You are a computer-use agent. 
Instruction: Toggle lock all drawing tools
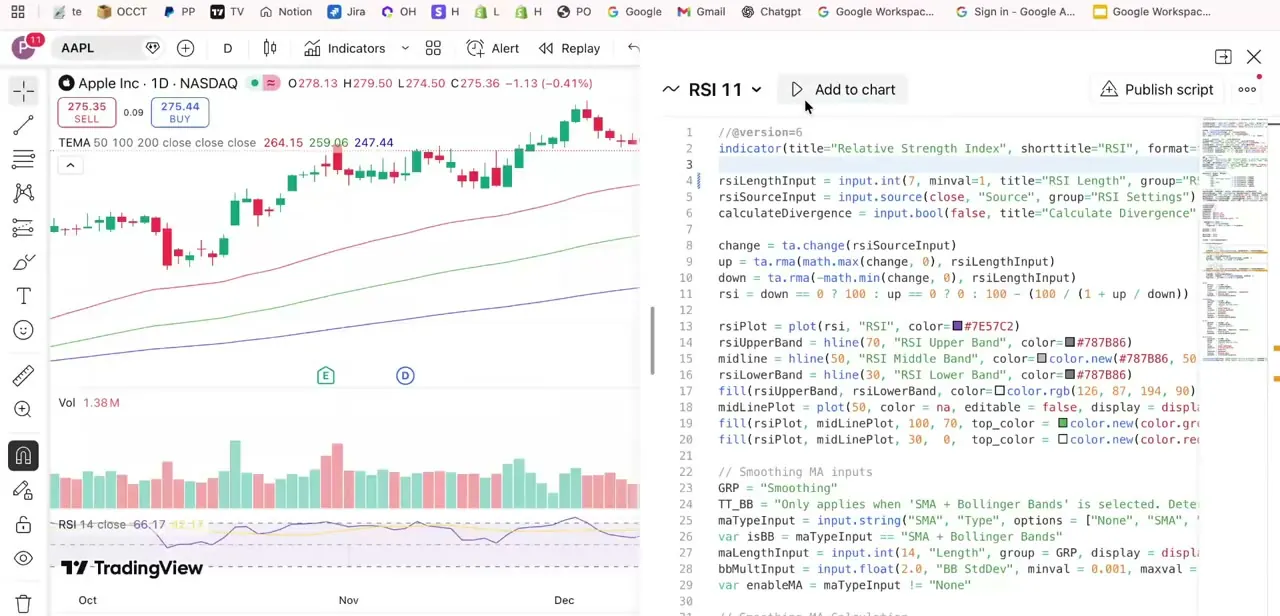24,525
